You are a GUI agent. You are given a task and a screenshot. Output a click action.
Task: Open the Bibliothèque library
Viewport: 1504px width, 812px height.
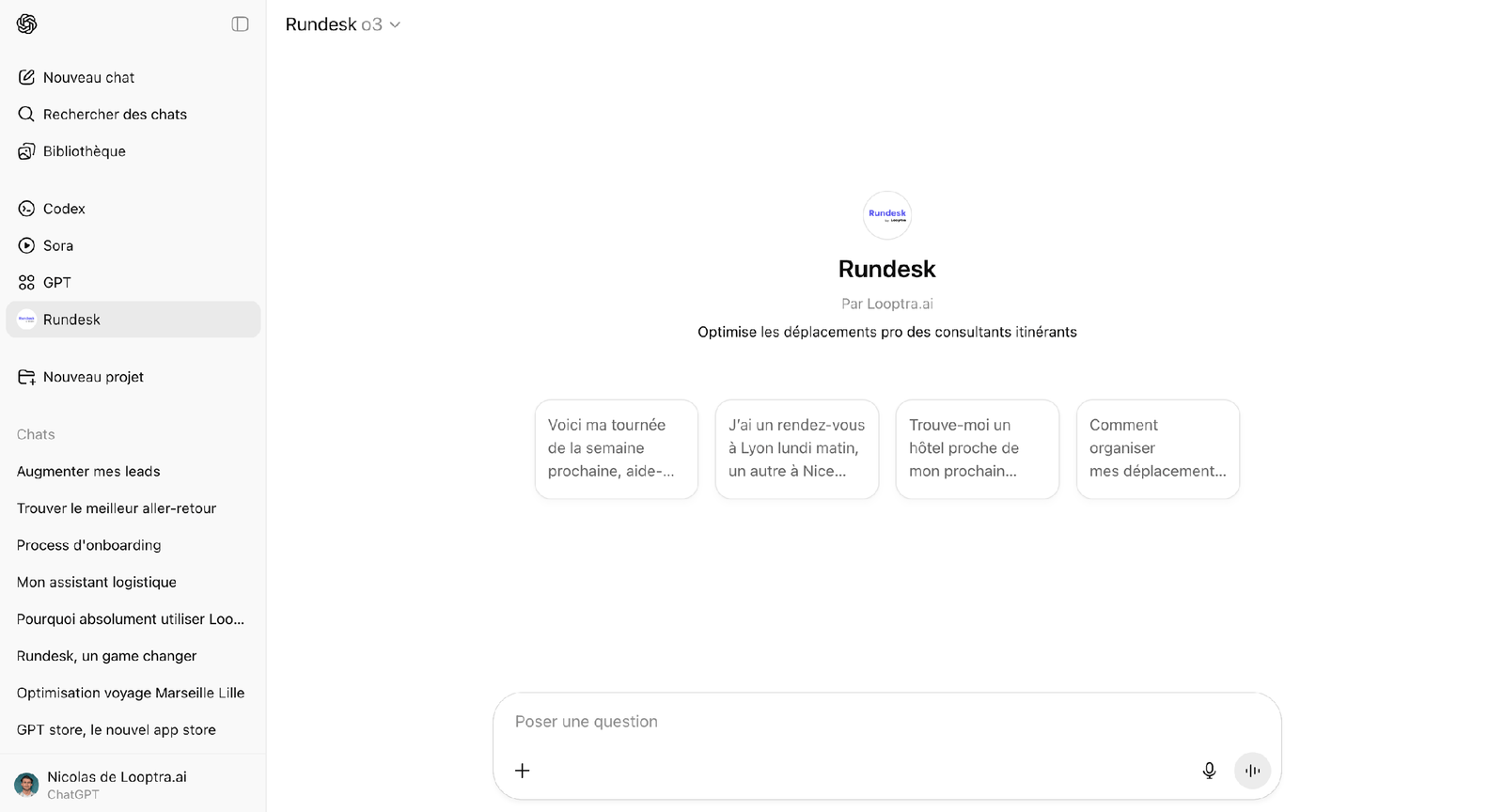point(84,151)
